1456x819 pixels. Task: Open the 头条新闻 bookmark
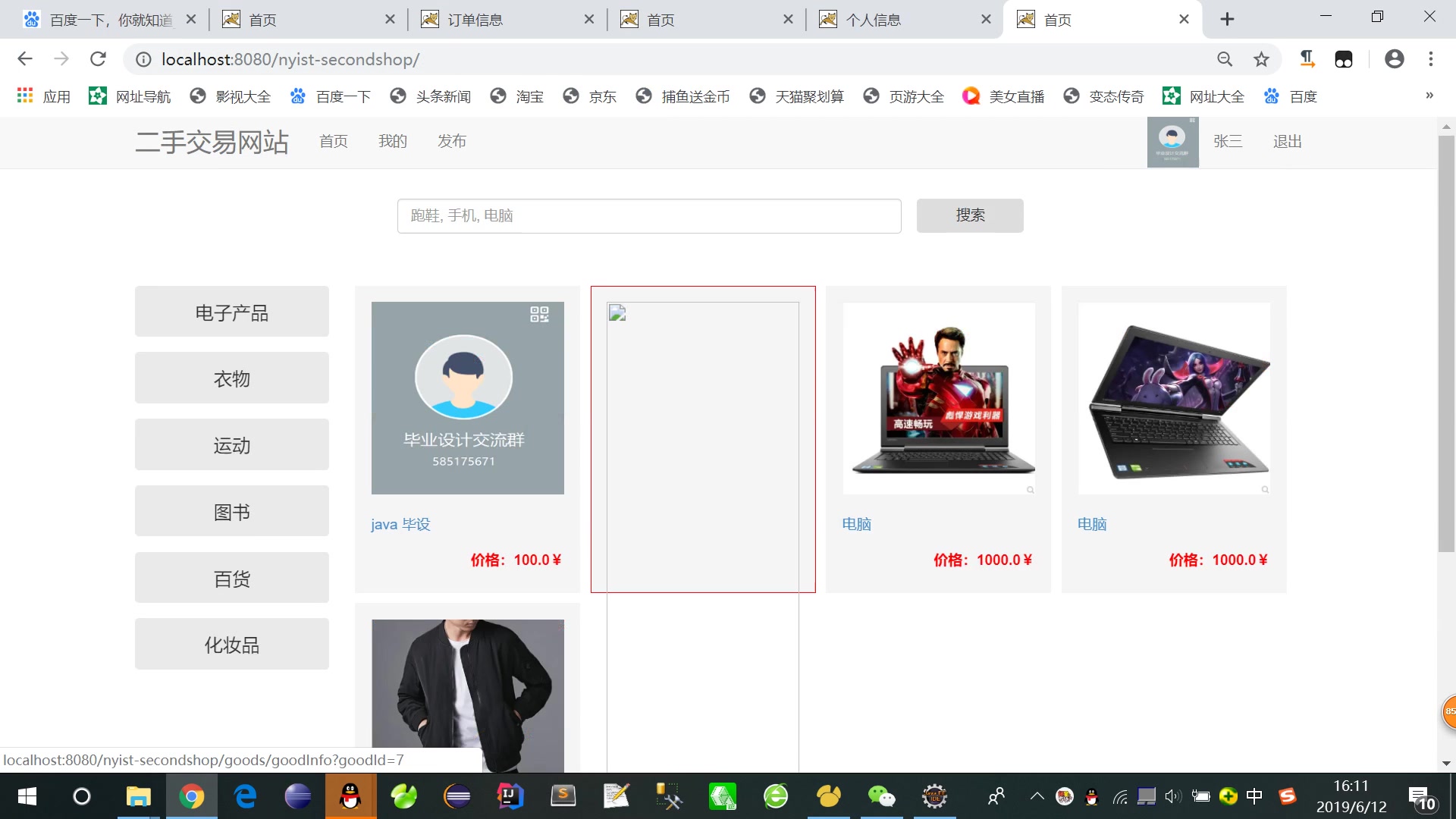pyautogui.click(x=431, y=96)
